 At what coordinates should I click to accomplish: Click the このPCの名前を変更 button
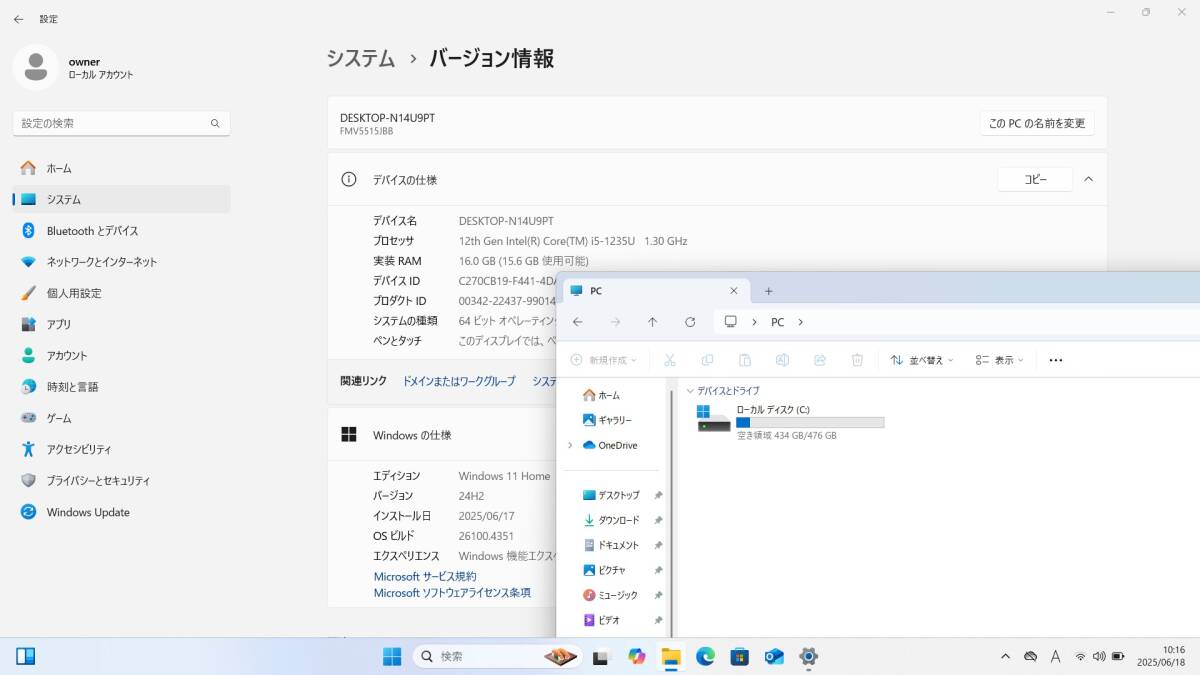pos(1037,122)
